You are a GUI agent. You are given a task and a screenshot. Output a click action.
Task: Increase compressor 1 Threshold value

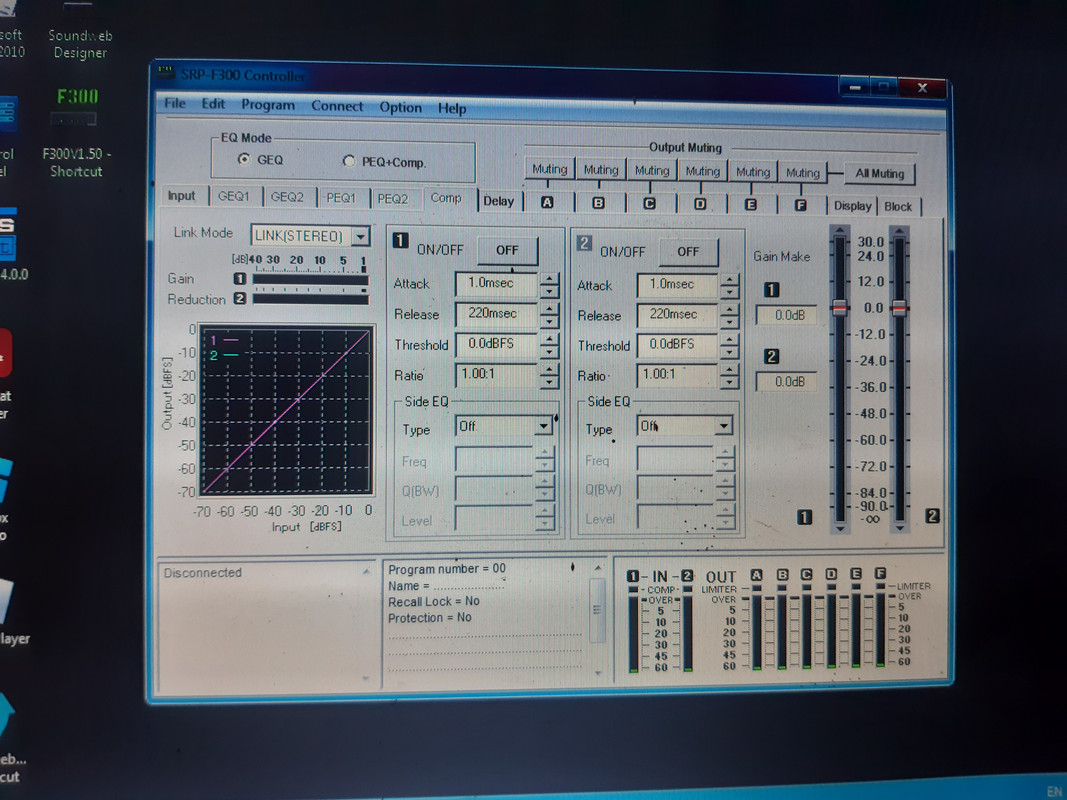[x=549, y=339]
